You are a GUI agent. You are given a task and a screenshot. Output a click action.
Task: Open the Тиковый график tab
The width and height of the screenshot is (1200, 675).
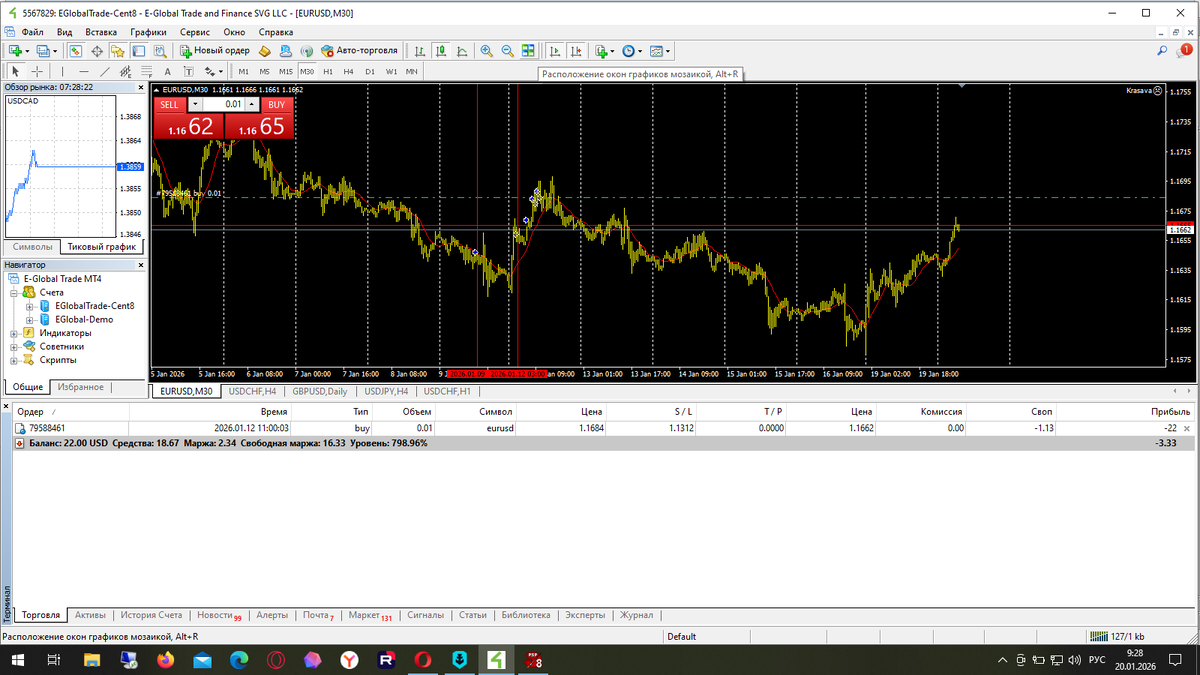click(101, 246)
